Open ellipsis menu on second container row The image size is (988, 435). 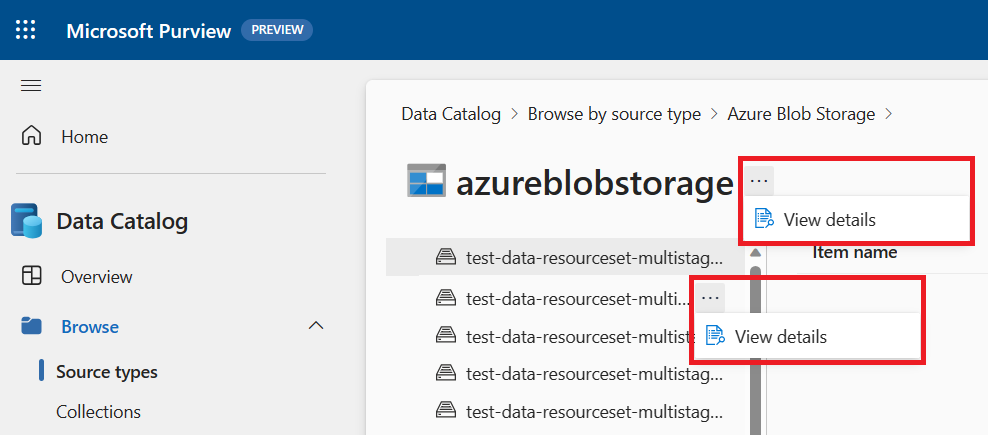(x=710, y=297)
